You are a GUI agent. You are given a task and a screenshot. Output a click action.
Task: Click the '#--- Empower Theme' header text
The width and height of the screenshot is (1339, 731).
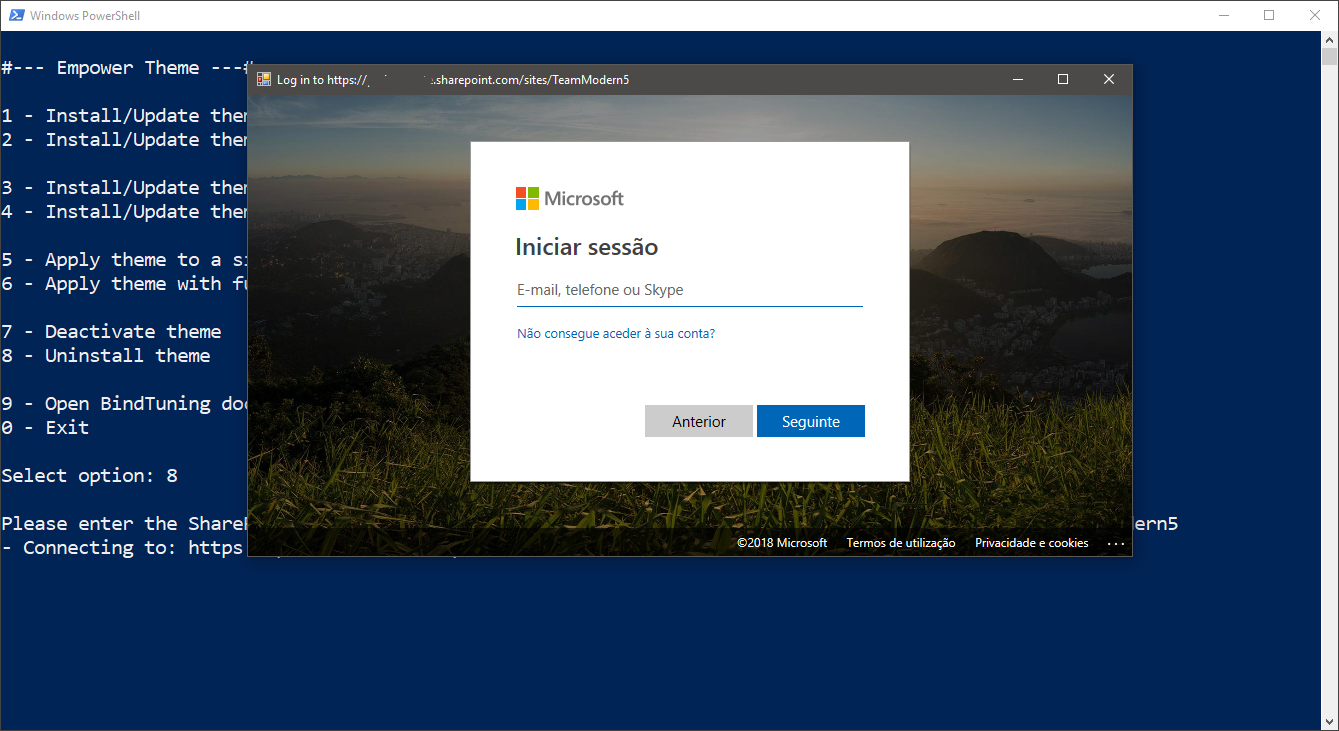point(124,67)
